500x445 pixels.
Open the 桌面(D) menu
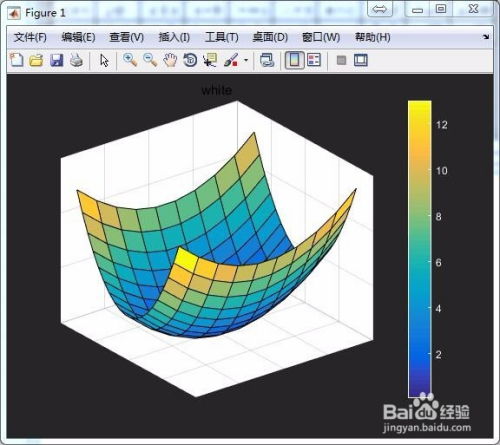coord(270,37)
